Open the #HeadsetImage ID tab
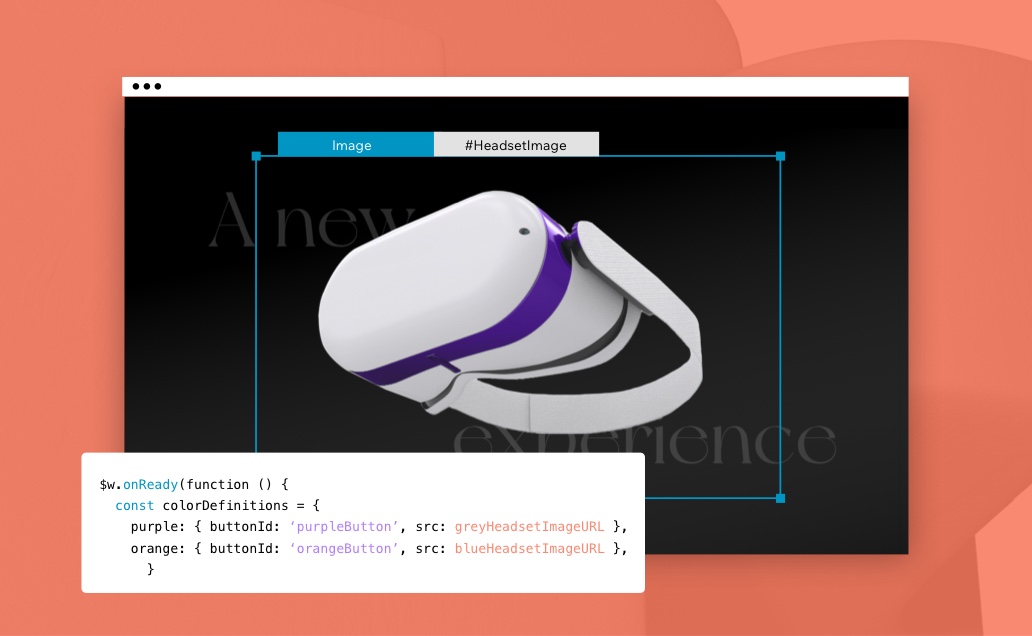The width and height of the screenshot is (1032, 636). 516,145
